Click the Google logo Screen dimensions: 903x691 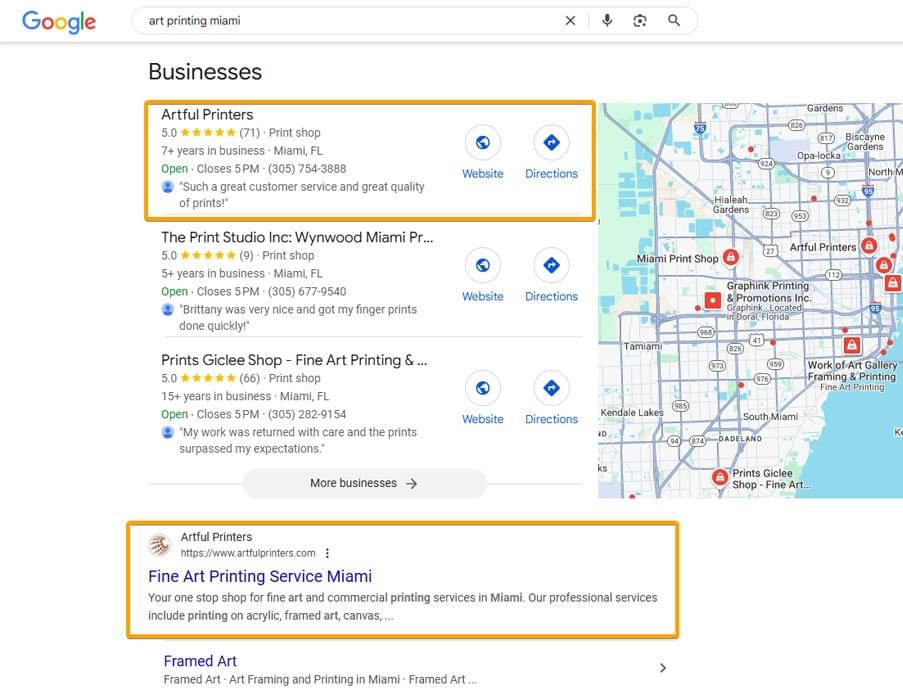coord(59,22)
